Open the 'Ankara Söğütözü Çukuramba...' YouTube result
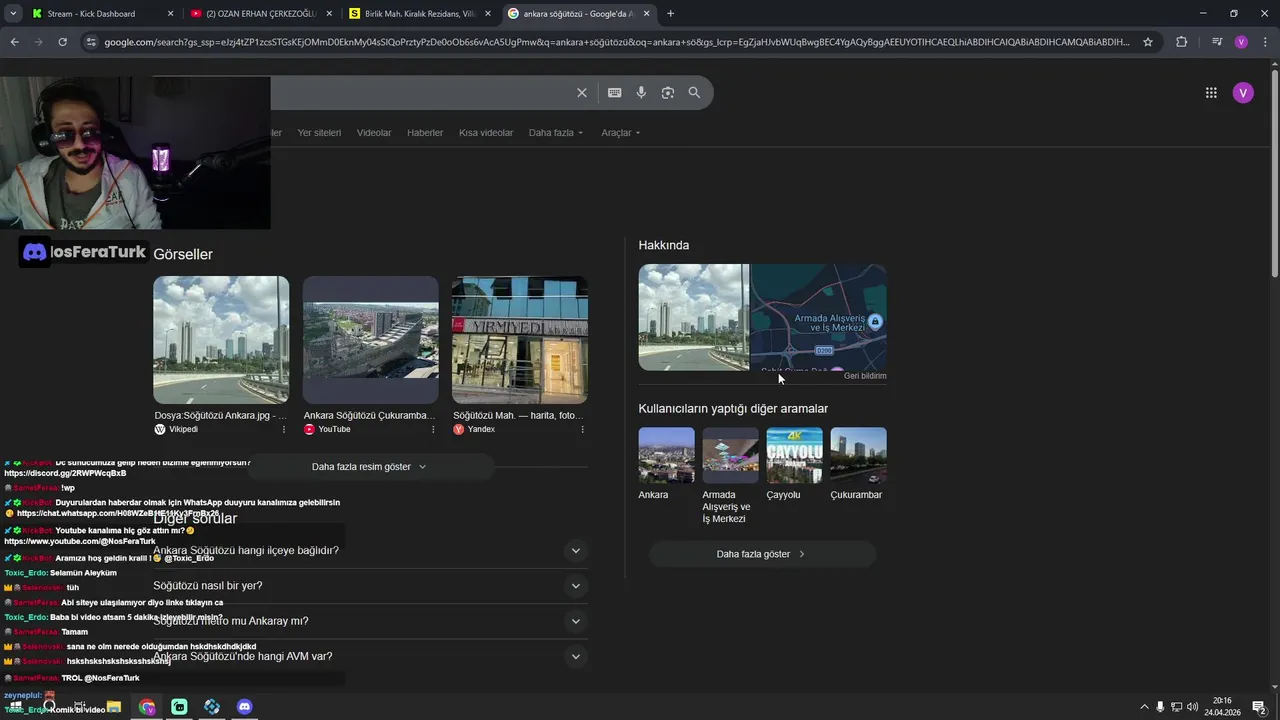This screenshot has width=1280, height=720. pos(369,415)
